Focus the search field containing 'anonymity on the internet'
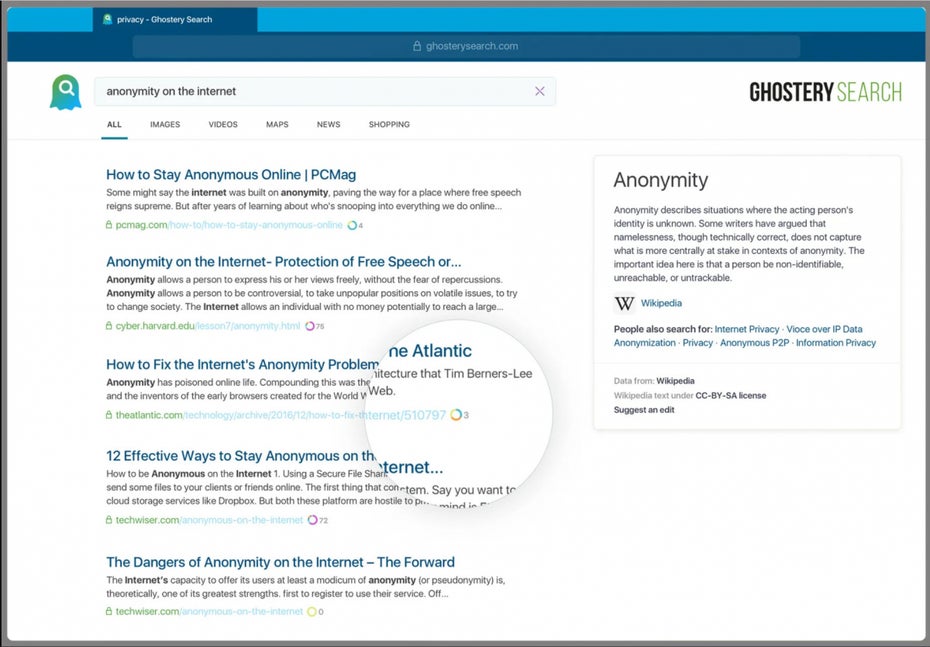Screen dimensions: 930x647 coord(325,91)
